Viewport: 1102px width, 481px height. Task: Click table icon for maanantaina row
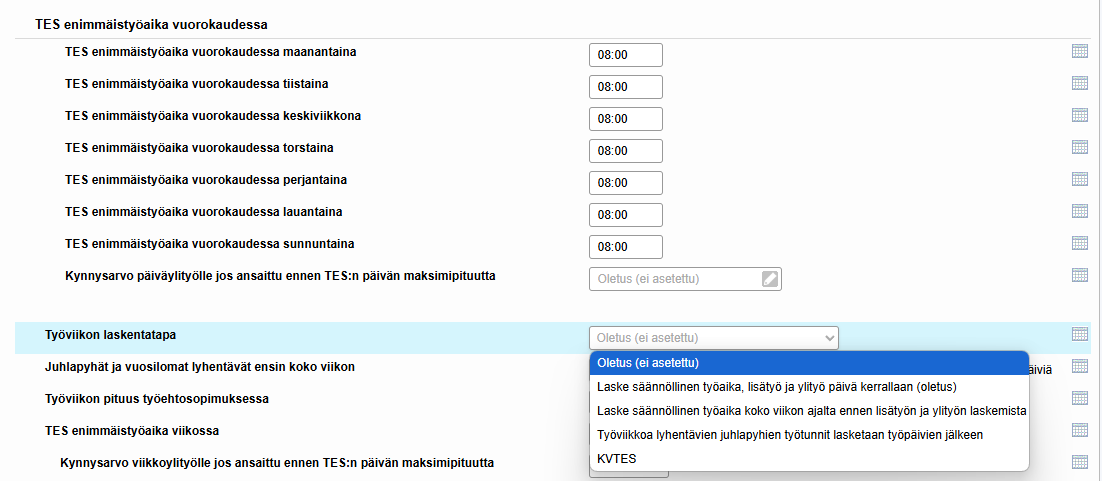pyautogui.click(x=1080, y=51)
